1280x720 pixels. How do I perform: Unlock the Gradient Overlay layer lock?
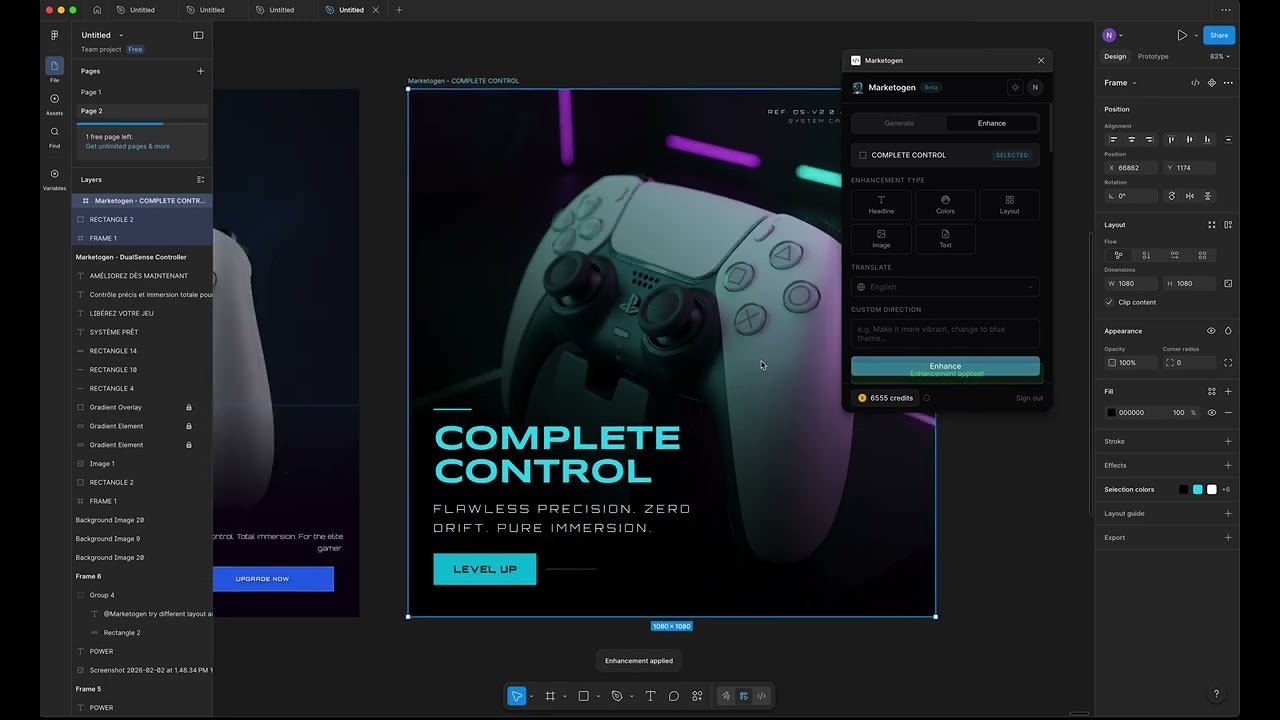coord(188,407)
